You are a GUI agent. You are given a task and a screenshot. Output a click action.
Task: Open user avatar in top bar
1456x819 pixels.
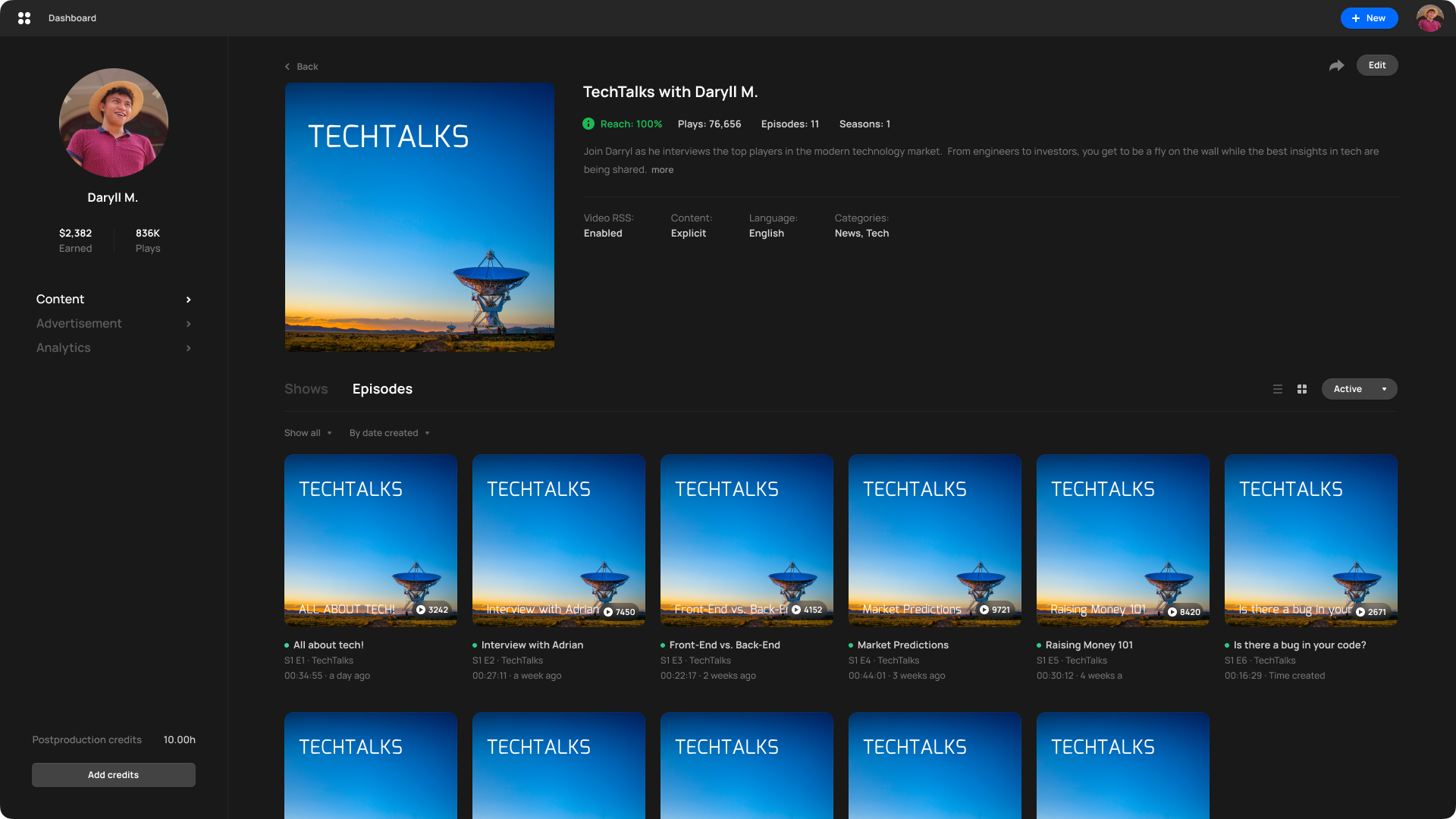point(1429,18)
